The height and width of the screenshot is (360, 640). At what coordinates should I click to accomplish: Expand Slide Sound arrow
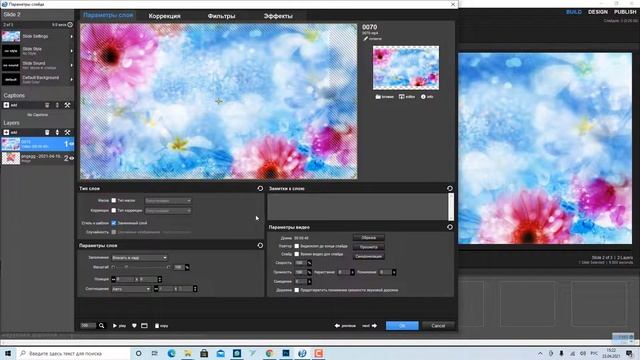[71, 65]
